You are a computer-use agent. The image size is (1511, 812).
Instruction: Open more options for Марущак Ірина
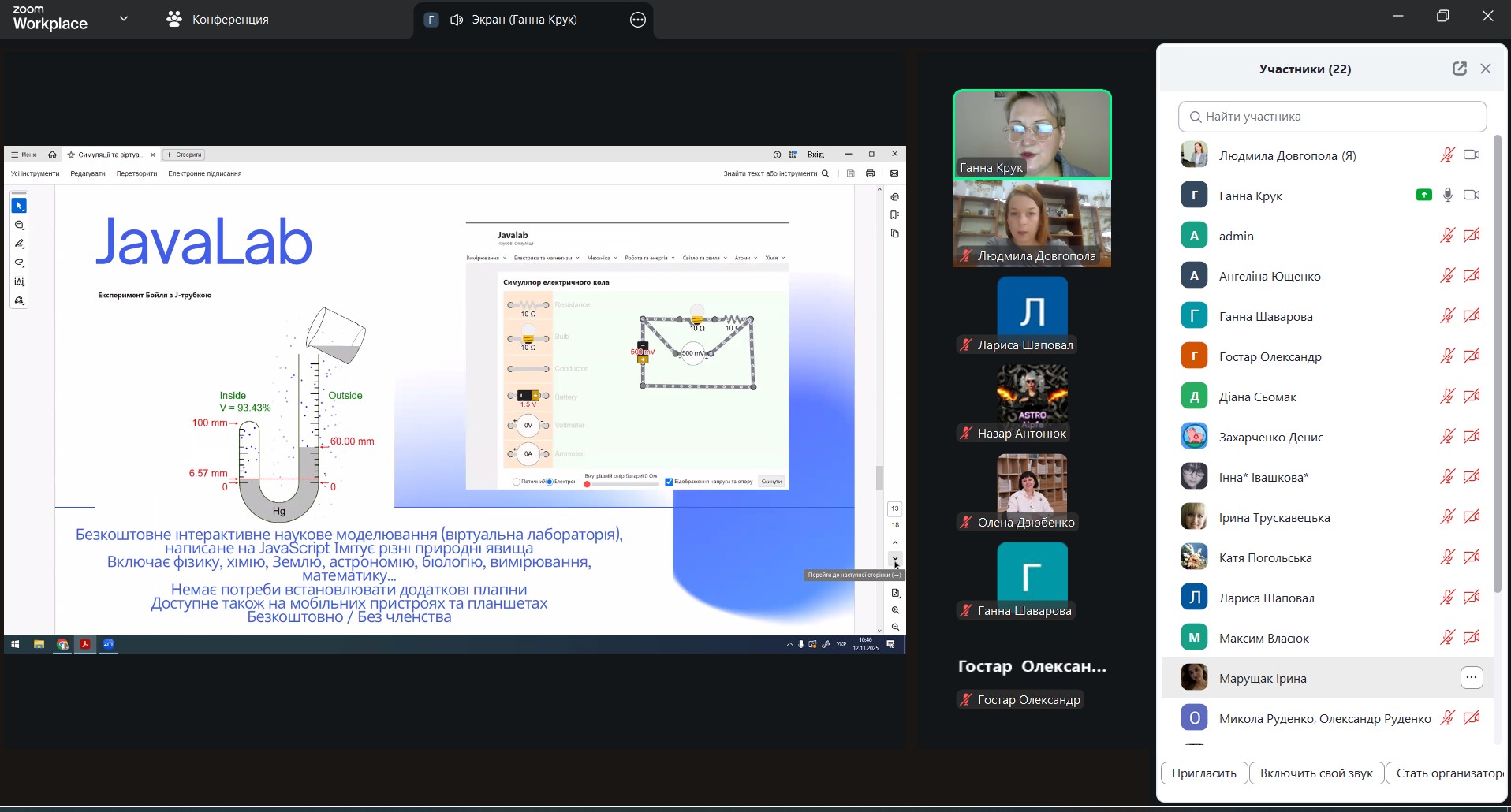1472,678
